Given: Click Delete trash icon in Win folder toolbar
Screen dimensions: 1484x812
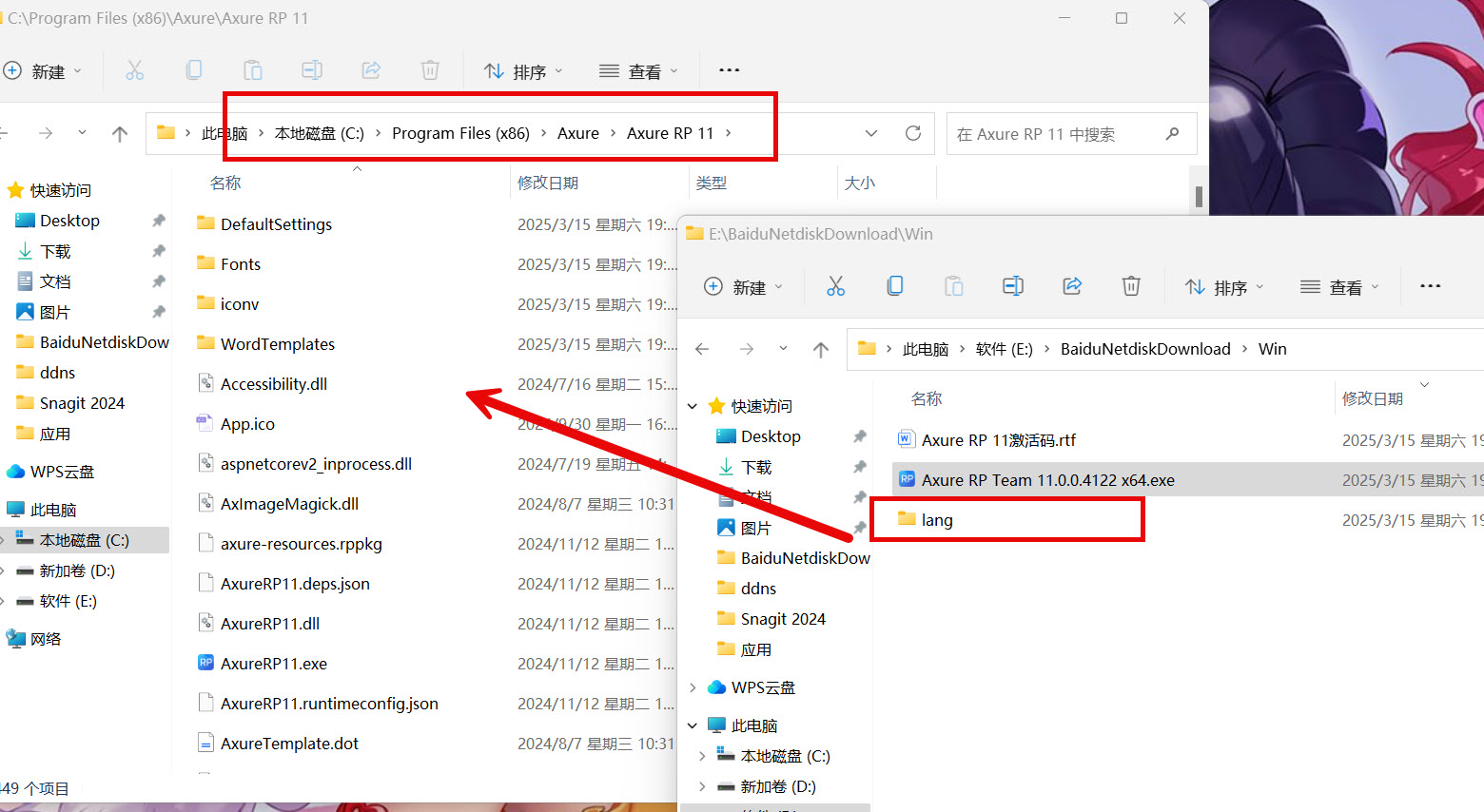Looking at the screenshot, I should [x=1131, y=286].
